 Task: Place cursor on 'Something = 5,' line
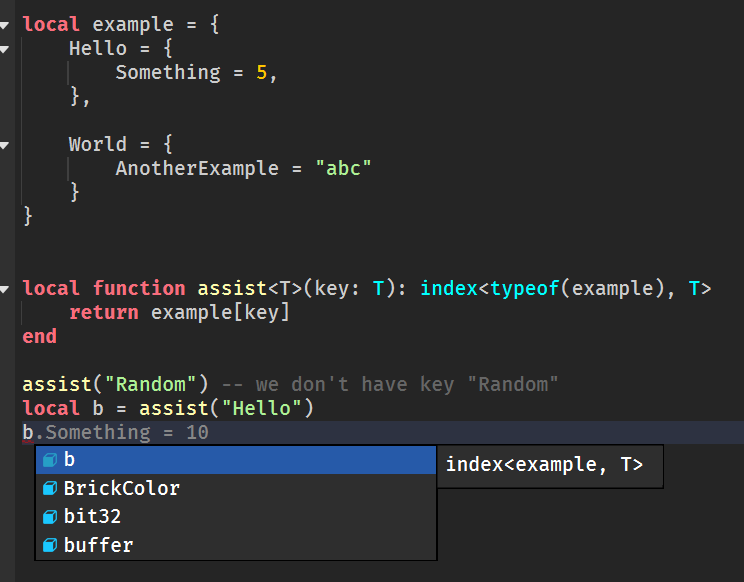tap(196, 73)
